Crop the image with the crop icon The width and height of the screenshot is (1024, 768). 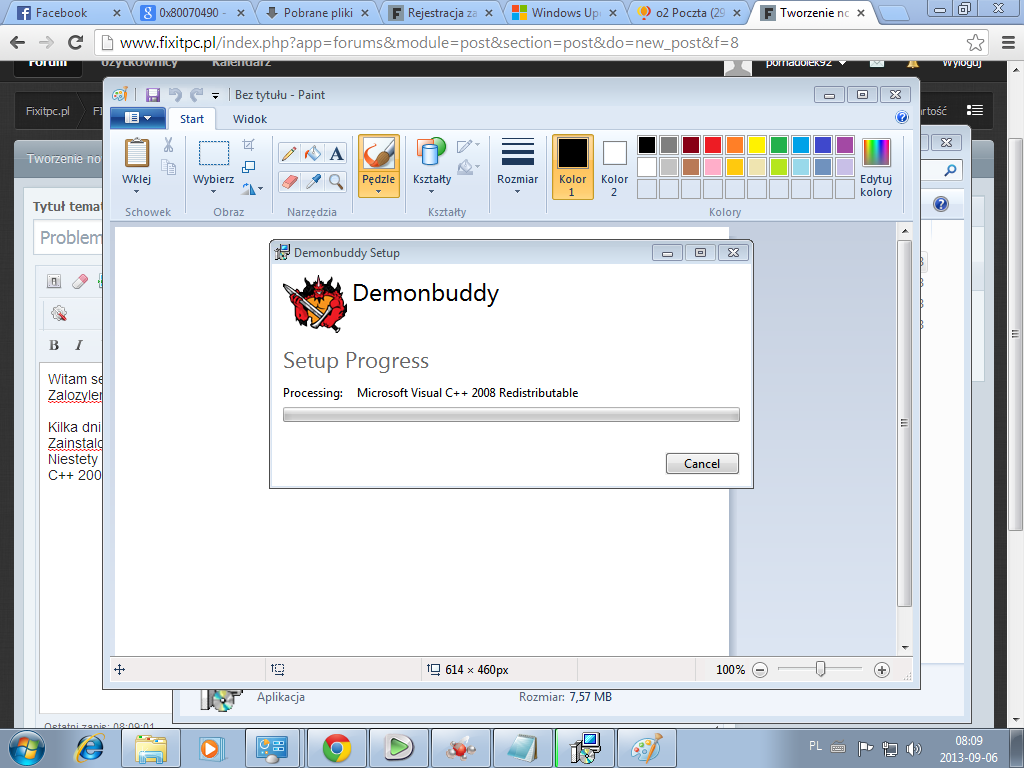click(x=248, y=144)
